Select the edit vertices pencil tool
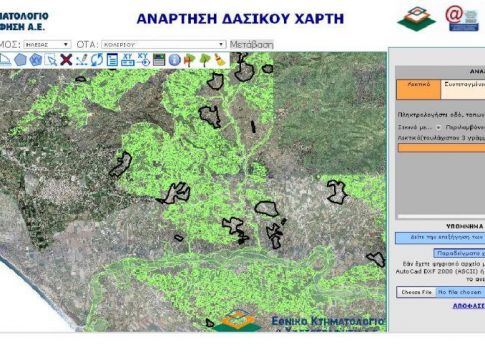 coord(82,60)
